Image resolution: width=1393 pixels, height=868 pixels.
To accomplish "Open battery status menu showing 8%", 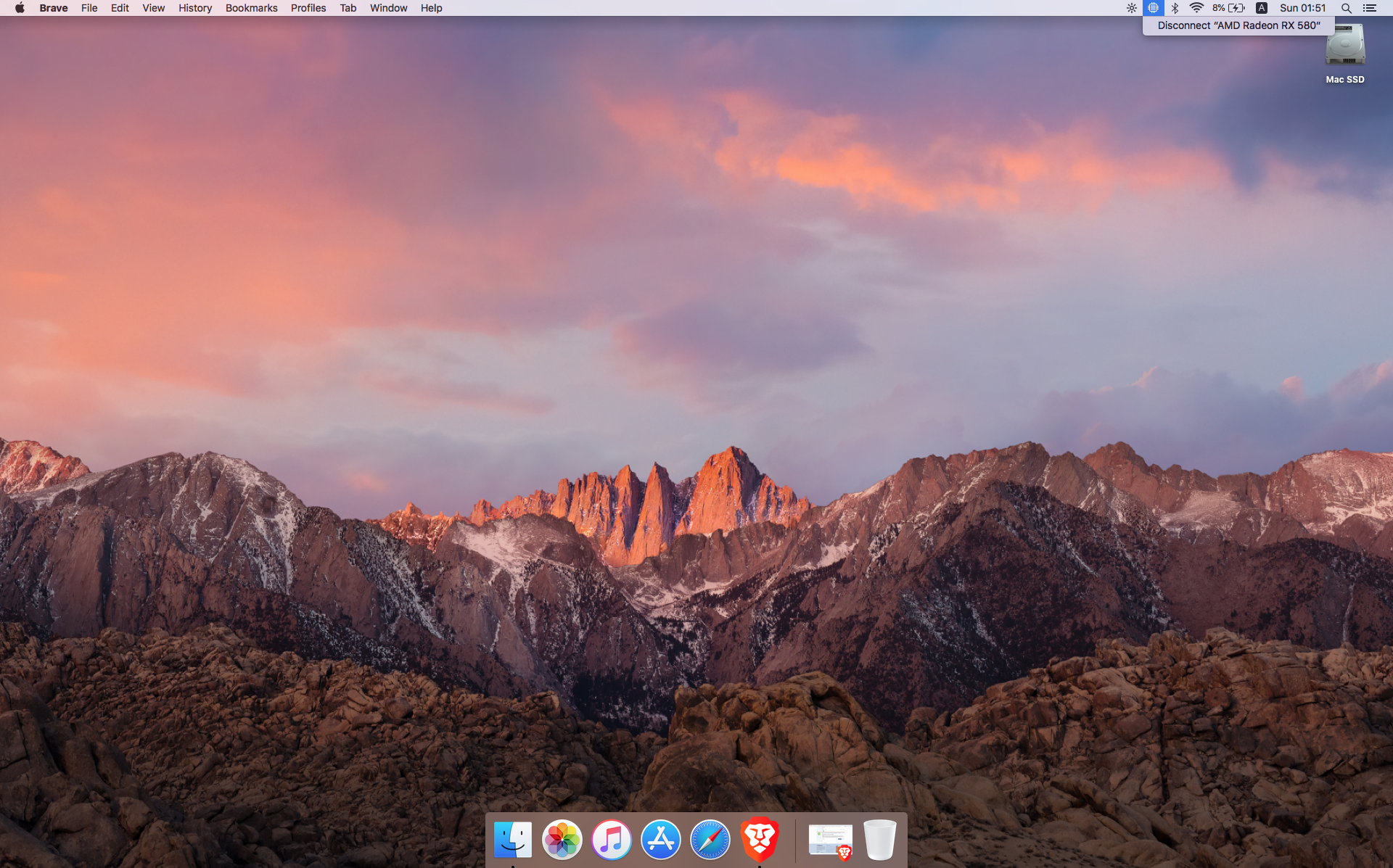I will tap(1228, 8).
